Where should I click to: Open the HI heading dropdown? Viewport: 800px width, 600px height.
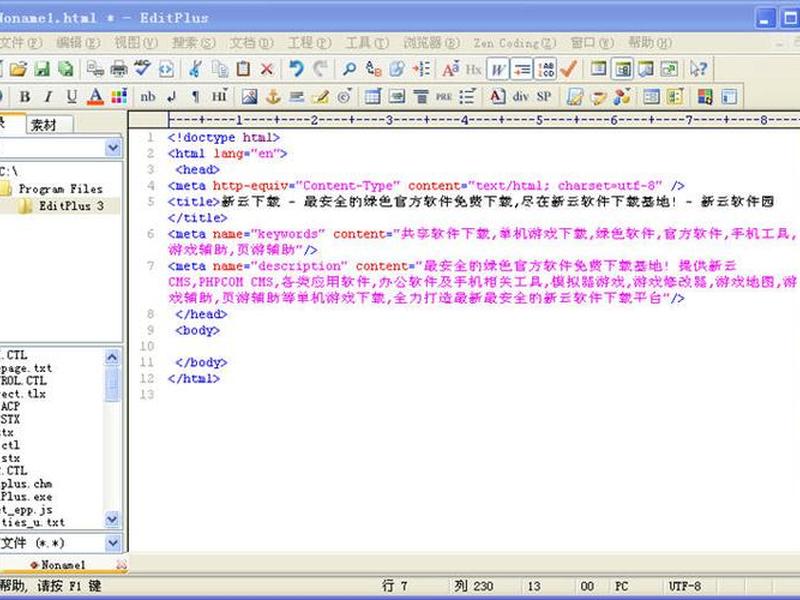point(220,96)
